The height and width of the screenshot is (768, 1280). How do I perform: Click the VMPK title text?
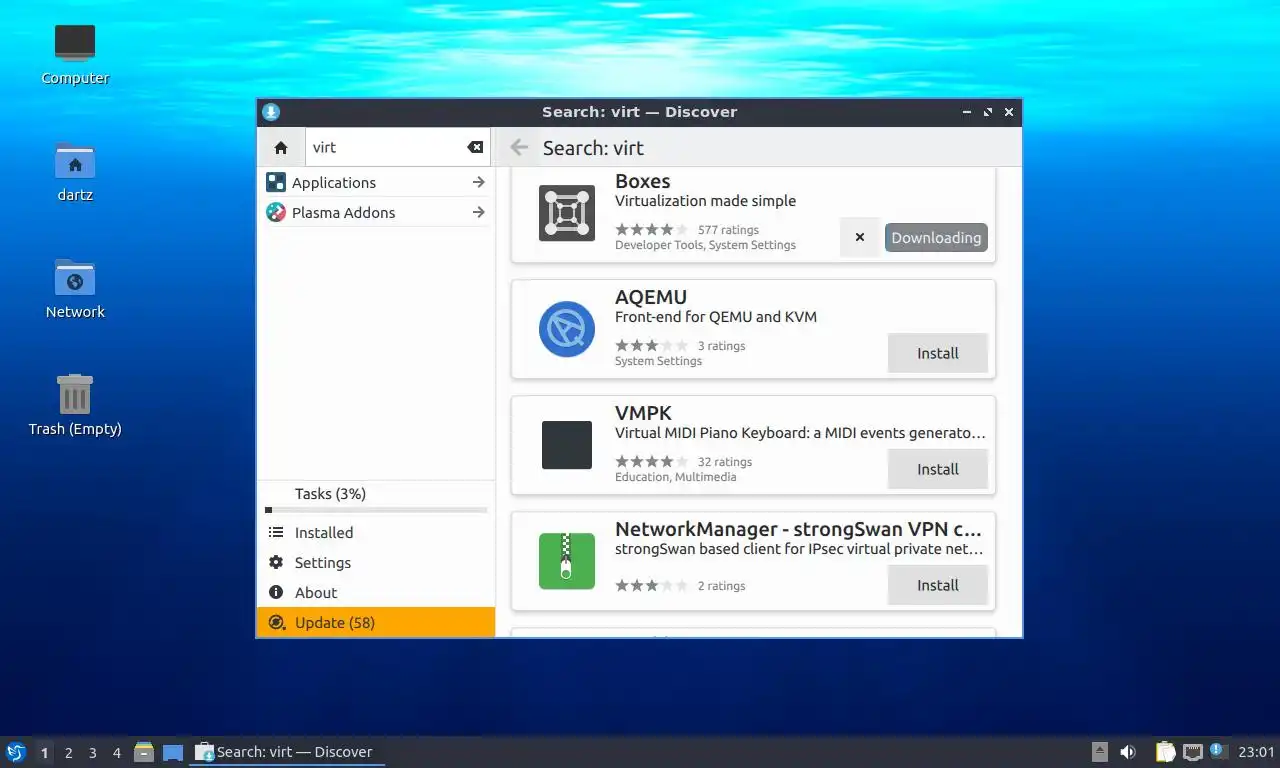point(643,413)
